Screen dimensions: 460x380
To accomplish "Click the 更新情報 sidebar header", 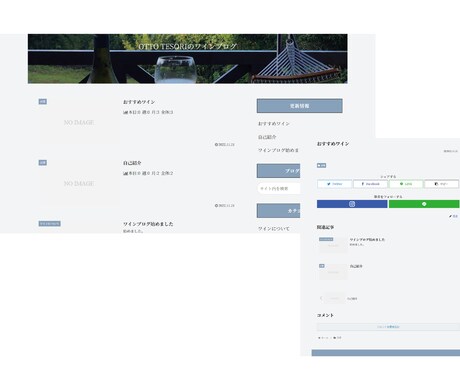I will pos(299,106).
